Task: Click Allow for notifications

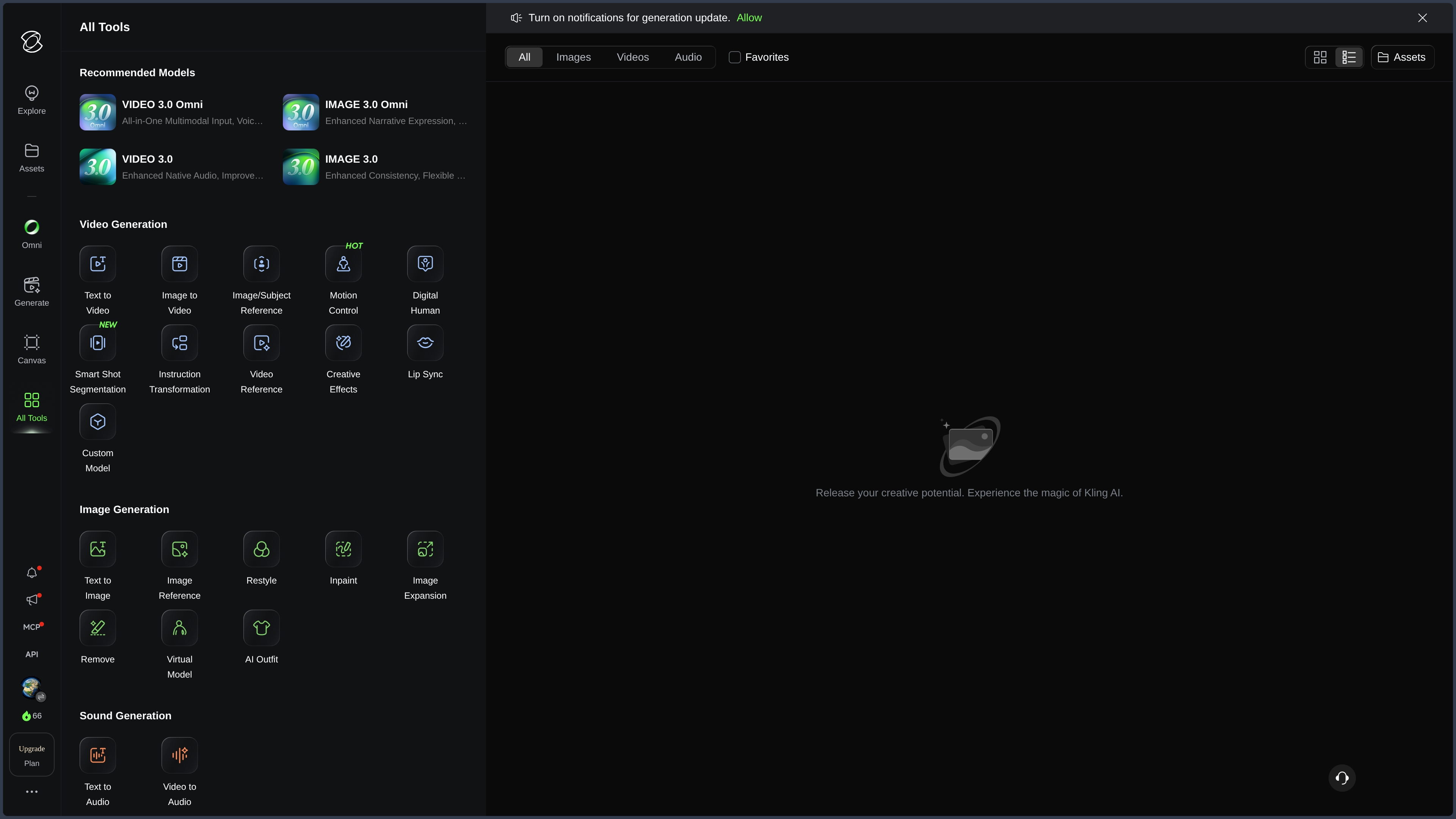Action: 749,17
